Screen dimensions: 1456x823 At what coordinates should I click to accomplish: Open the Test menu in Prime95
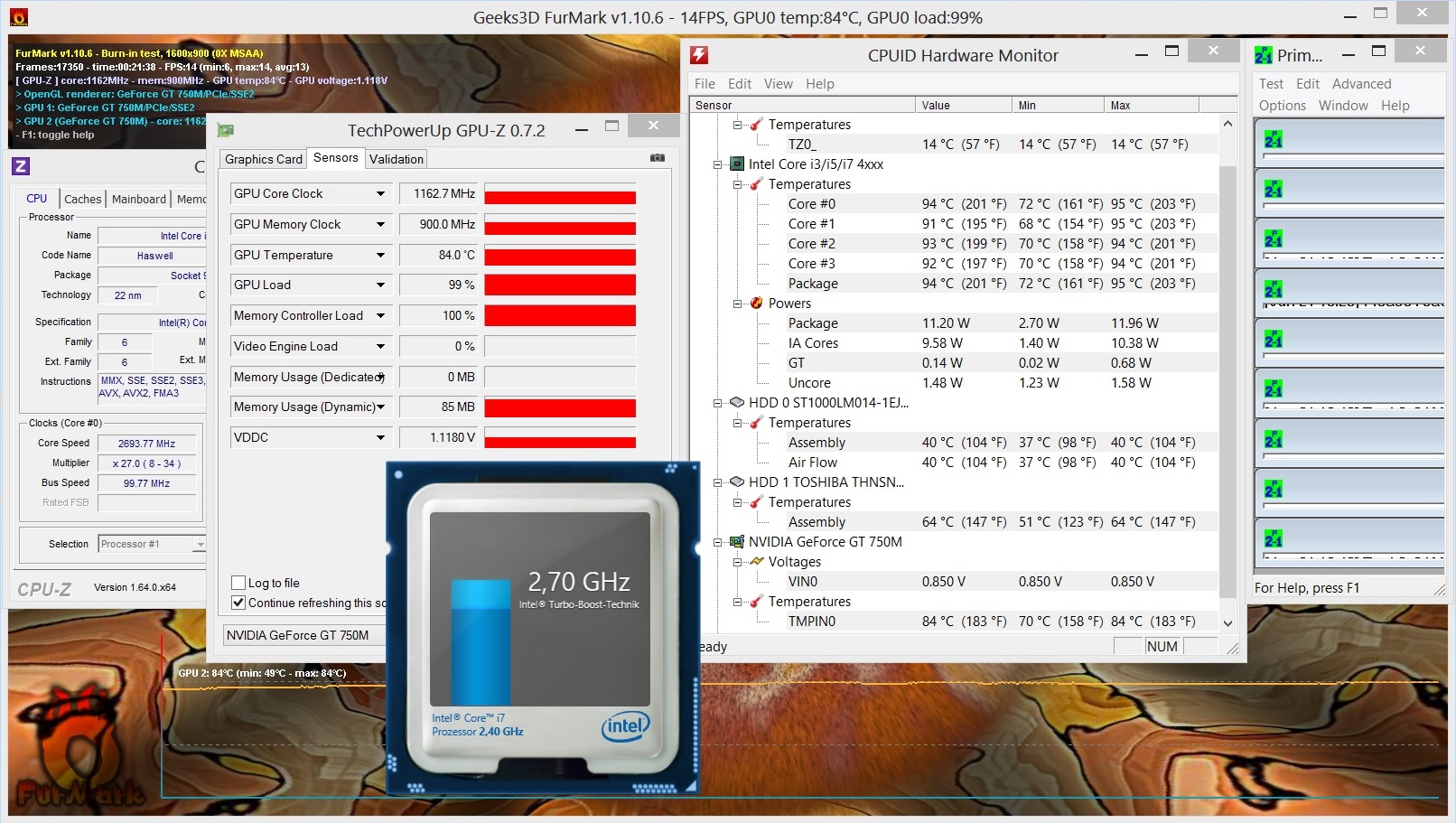(1271, 84)
